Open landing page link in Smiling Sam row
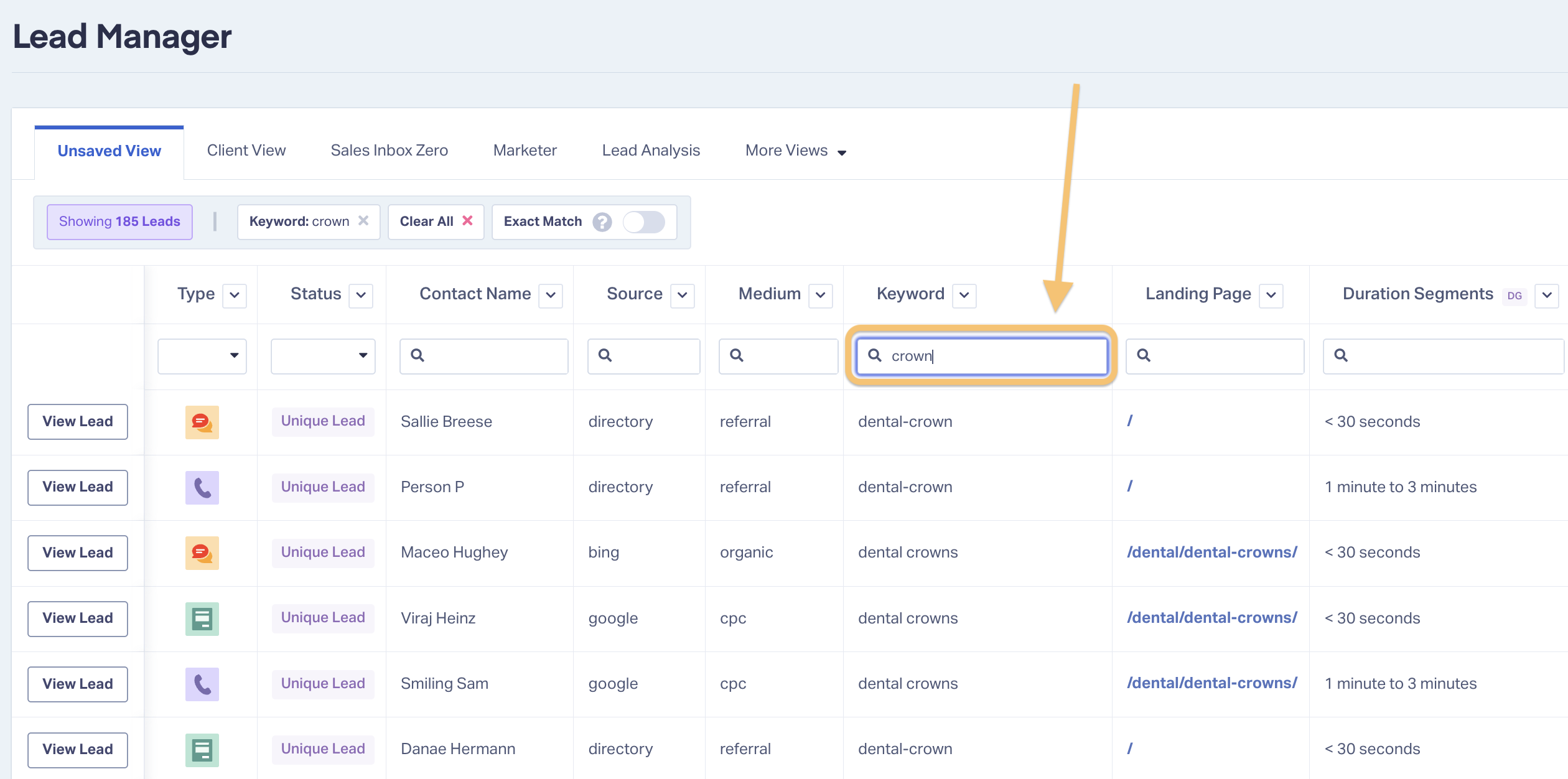The image size is (1568, 779). point(1212,683)
